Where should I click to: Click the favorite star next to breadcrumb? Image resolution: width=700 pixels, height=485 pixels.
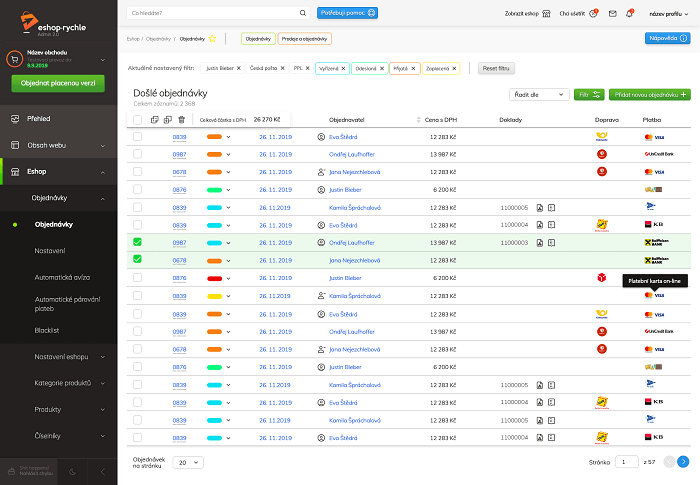click(x=212, y=39)
